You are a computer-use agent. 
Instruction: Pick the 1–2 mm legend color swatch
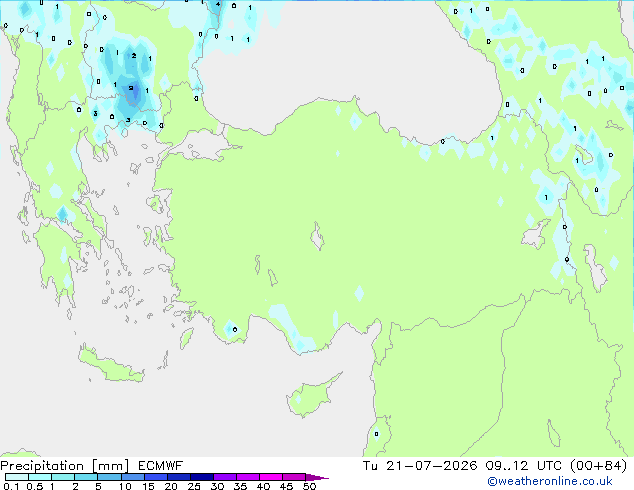pyautogui.click(x=63, y=477)
